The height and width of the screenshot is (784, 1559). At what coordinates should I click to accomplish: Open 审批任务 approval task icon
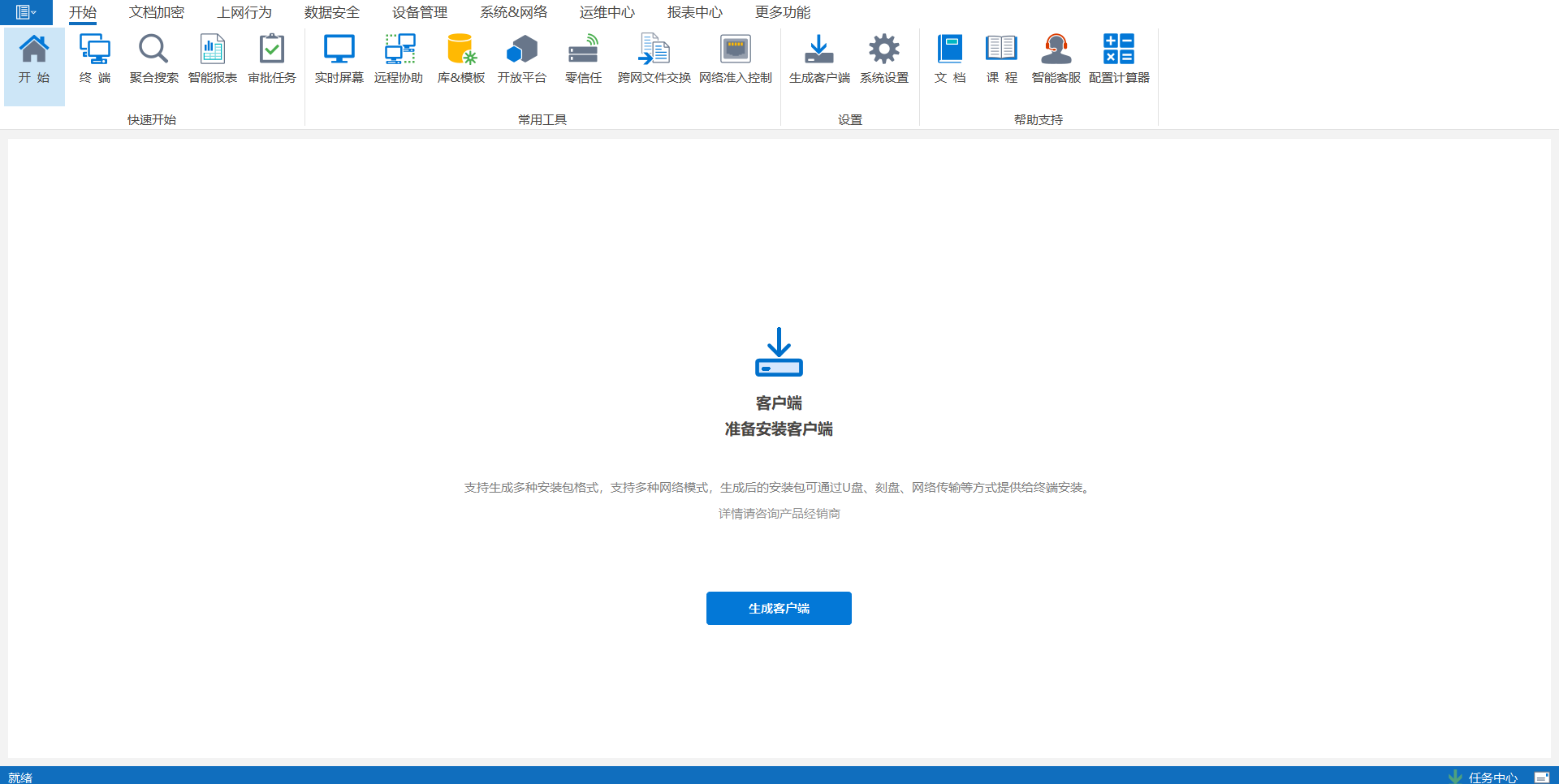tap(272, 50)
